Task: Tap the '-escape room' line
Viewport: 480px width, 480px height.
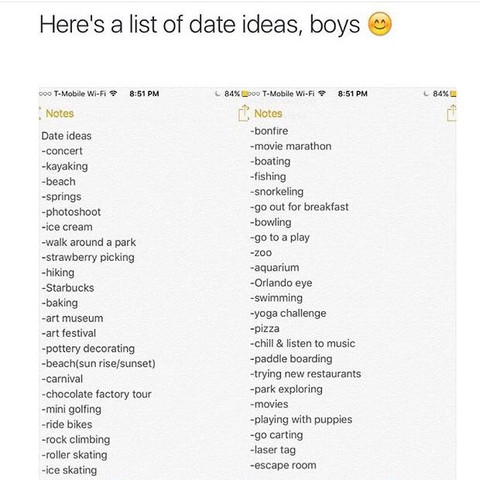Action: (283, 465)
